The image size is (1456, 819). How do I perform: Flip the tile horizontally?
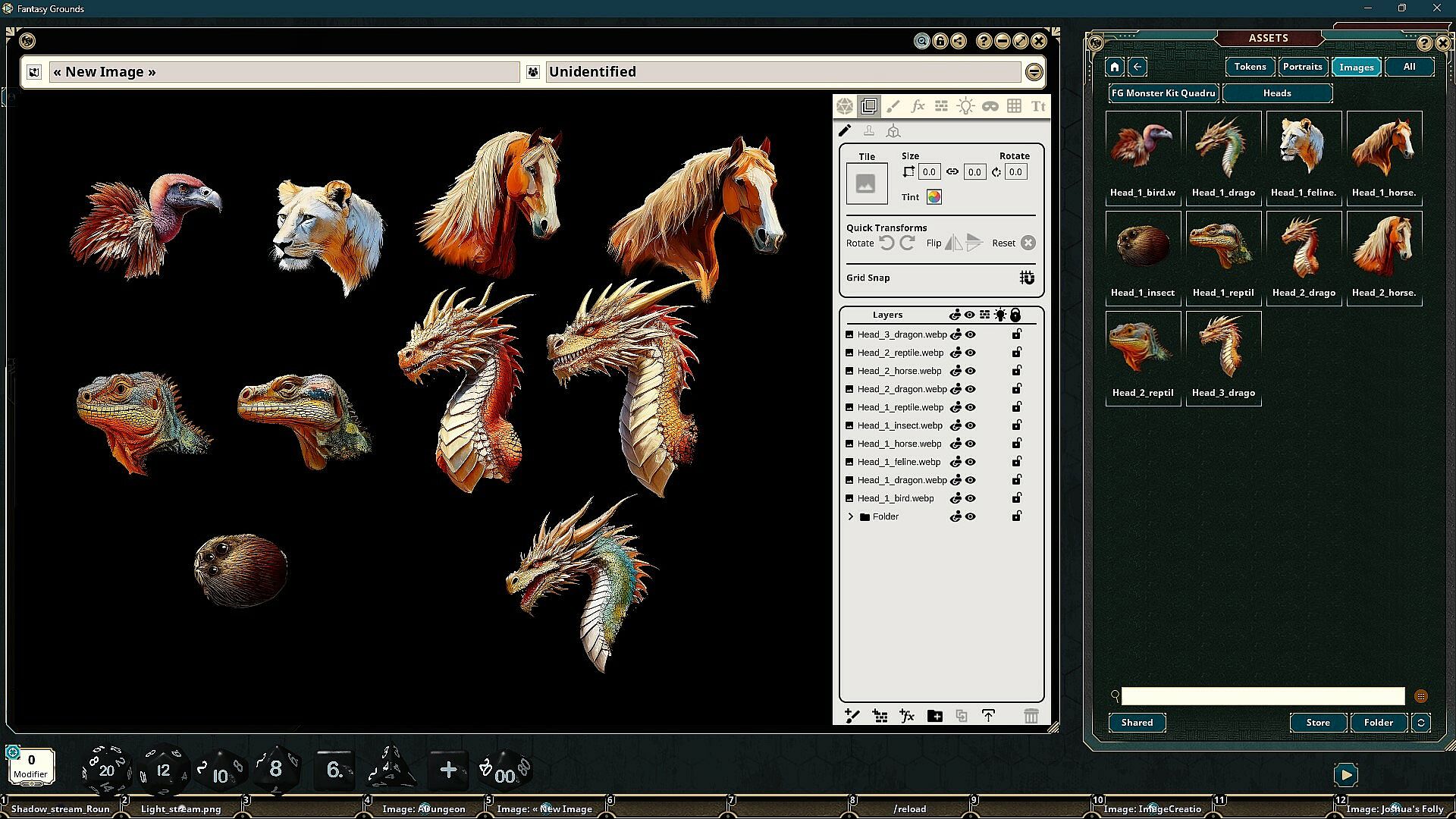(x=953, y=243)
